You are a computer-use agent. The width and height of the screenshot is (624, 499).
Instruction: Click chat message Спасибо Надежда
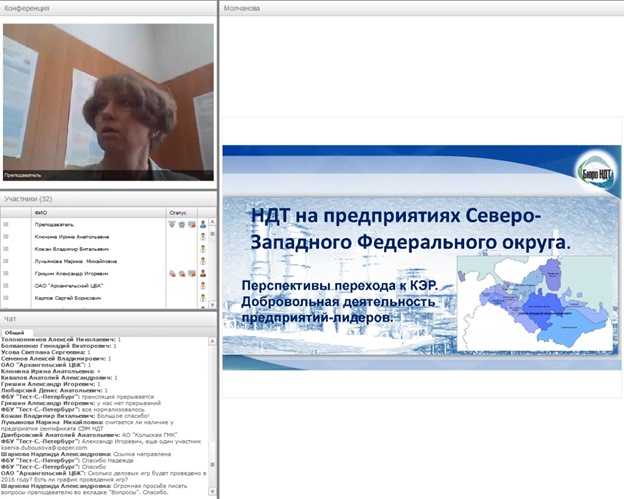107,460
